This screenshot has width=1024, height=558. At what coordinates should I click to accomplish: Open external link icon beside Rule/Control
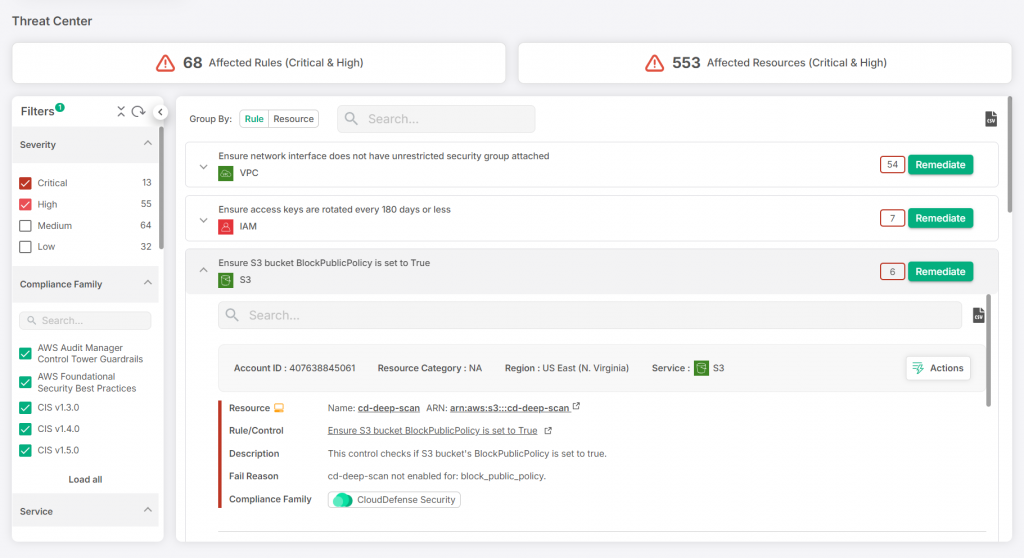click(547, 431)
